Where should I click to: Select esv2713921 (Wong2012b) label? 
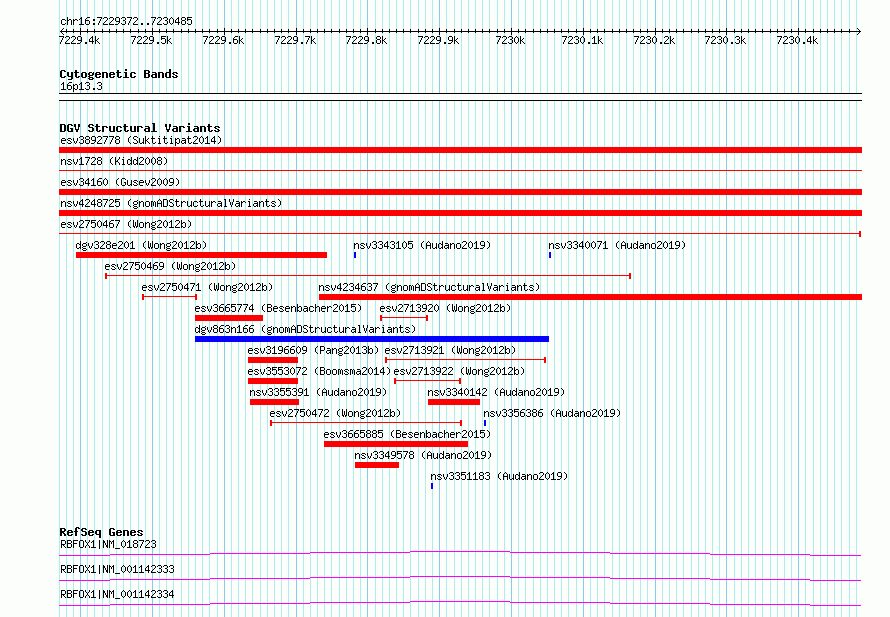coord(450,350)
